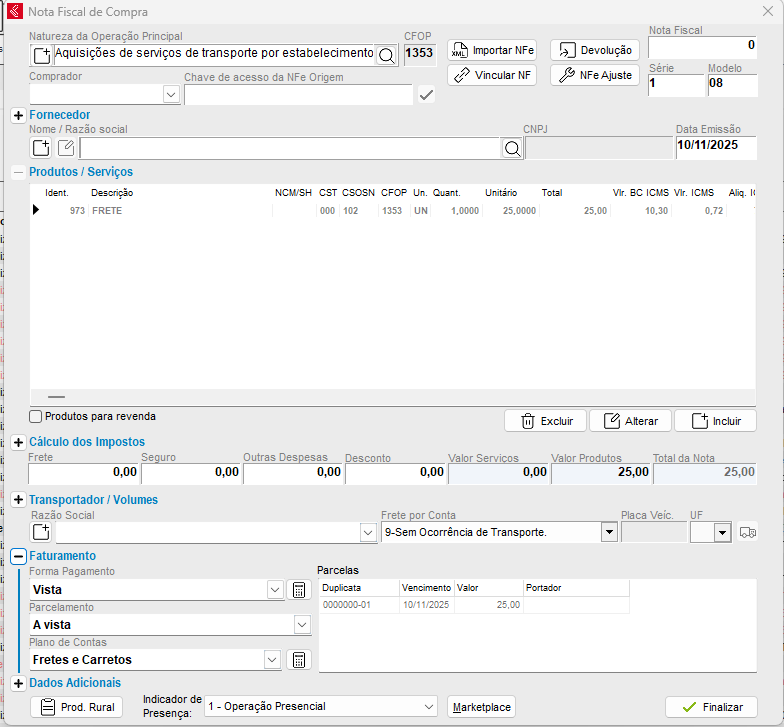This screenshot has width=784, height=727.
Task: Click the add new supplier icon under Fornecedor
Action: (41, 148)
